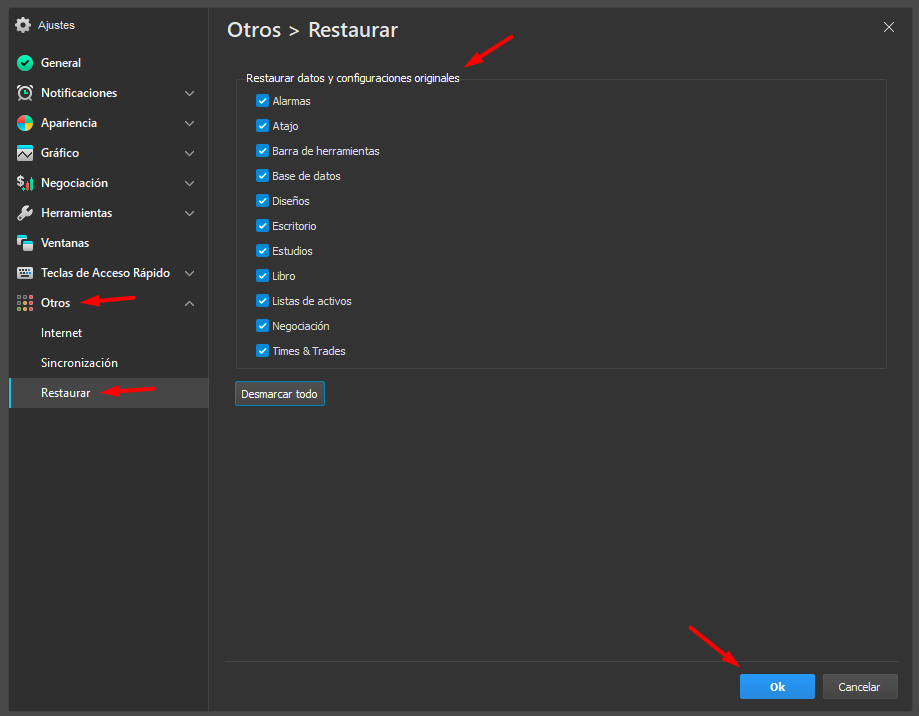This screenshot has height=716, width=919.
Task: Expand the Herramientas section chevron
Action: (x=190, y=213)
